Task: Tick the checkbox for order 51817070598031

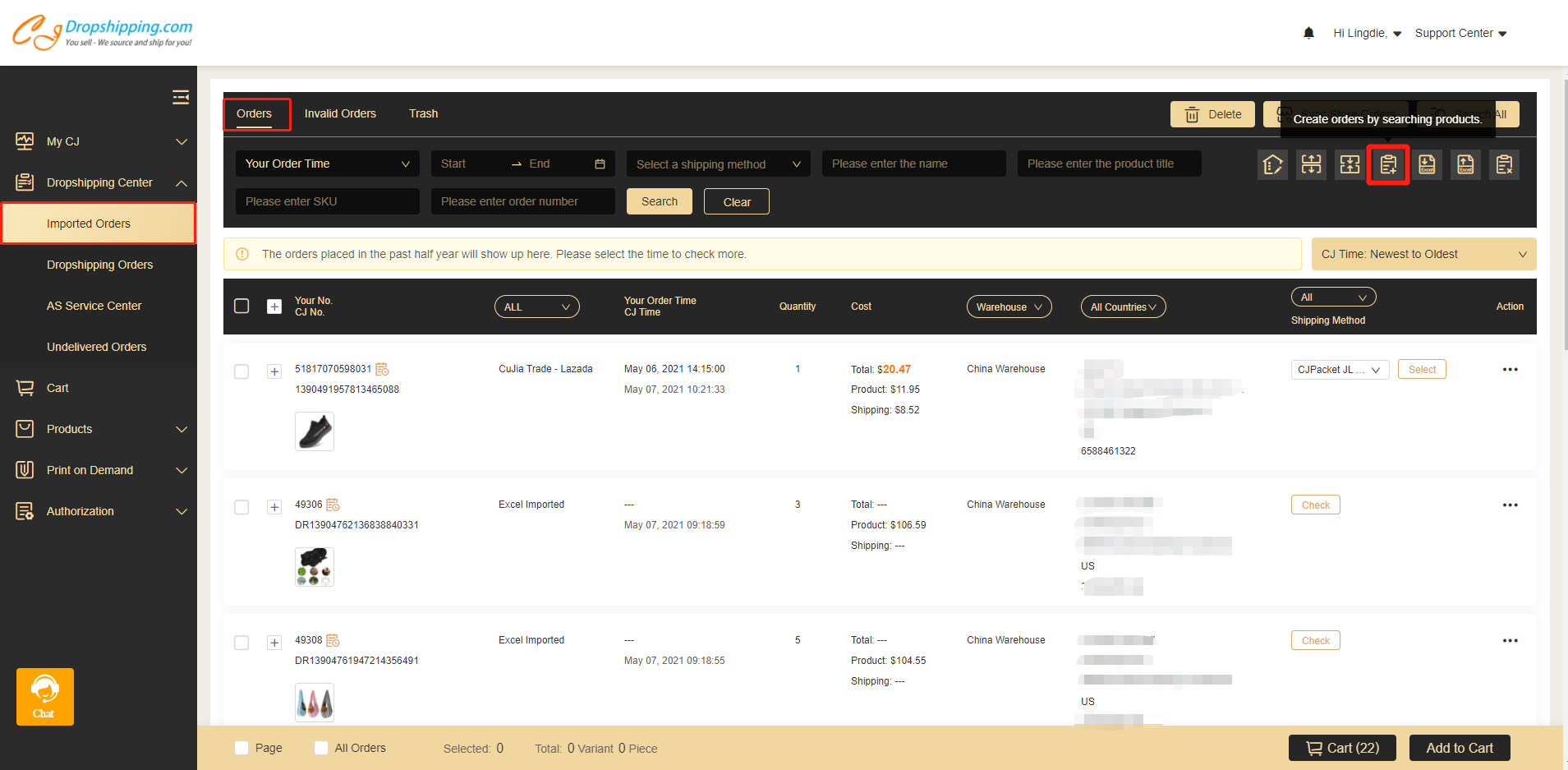Action: click(241, 371)
